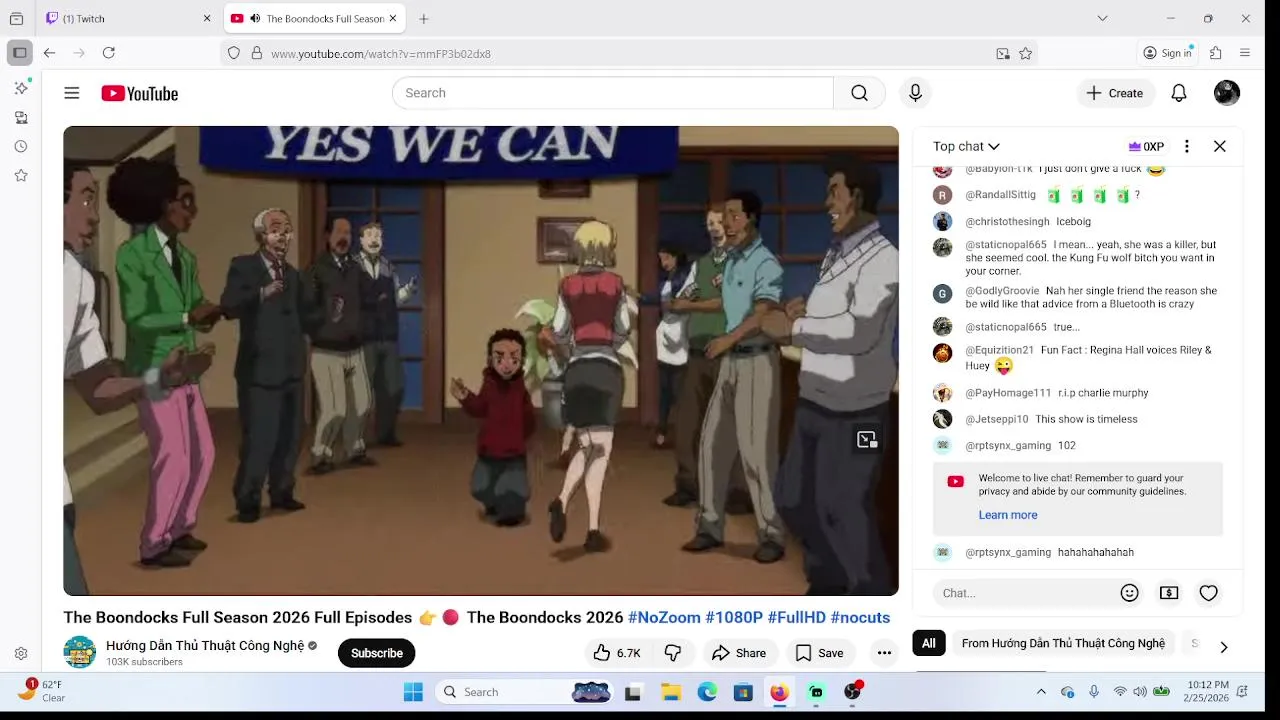Dislike the video with thumbs down
The image size is (1280, 720).
point(673,653)
